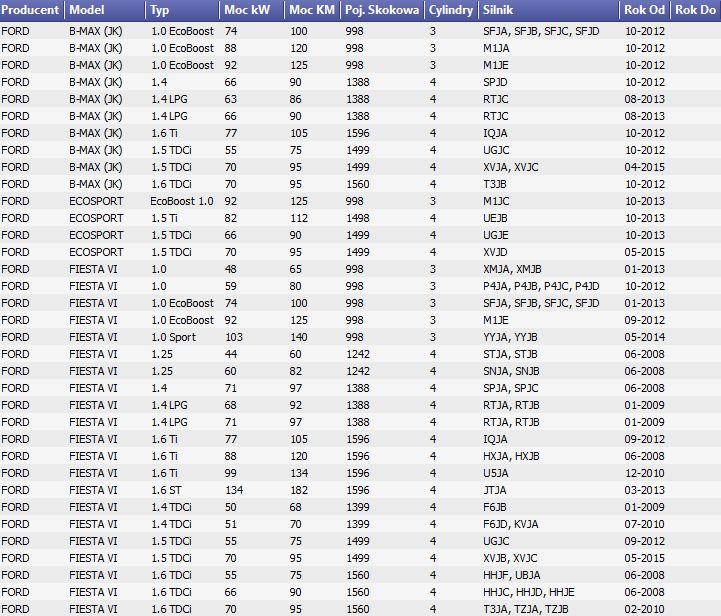Sort by the Producent column header
The width and height of the screenshot is (721, 616).
pyautogui.click(x=31, y=10)
